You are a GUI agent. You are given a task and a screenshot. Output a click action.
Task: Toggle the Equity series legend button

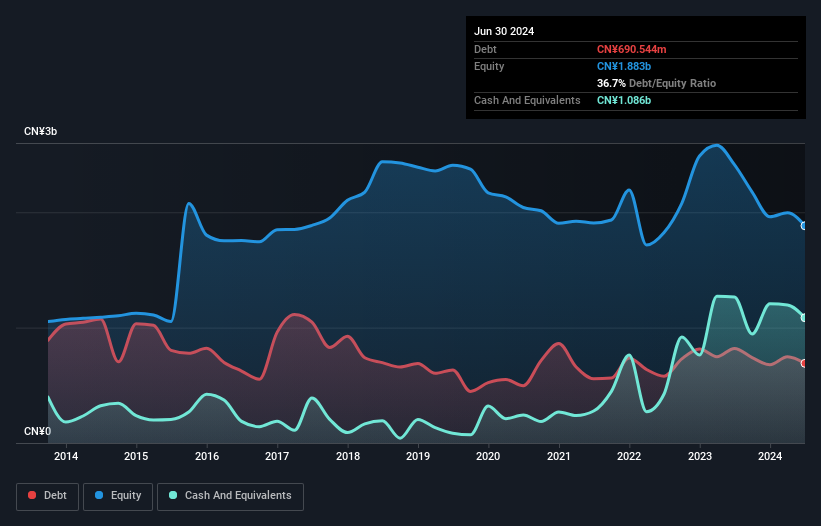(x=118, y=496)
